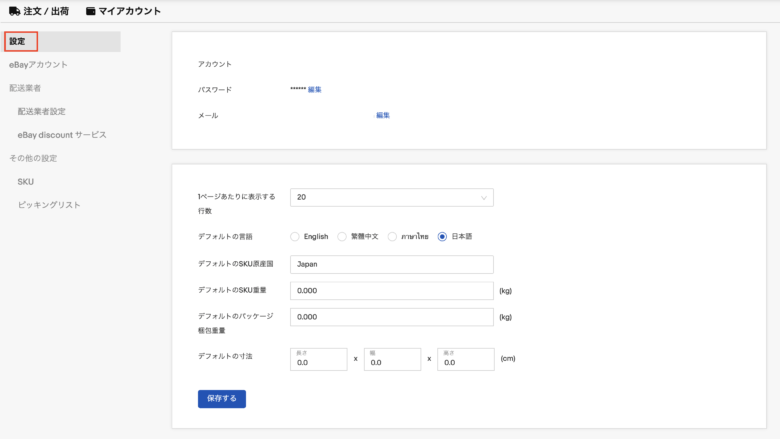Click the height dimension field
780x439 pixels.
[466, 359]
